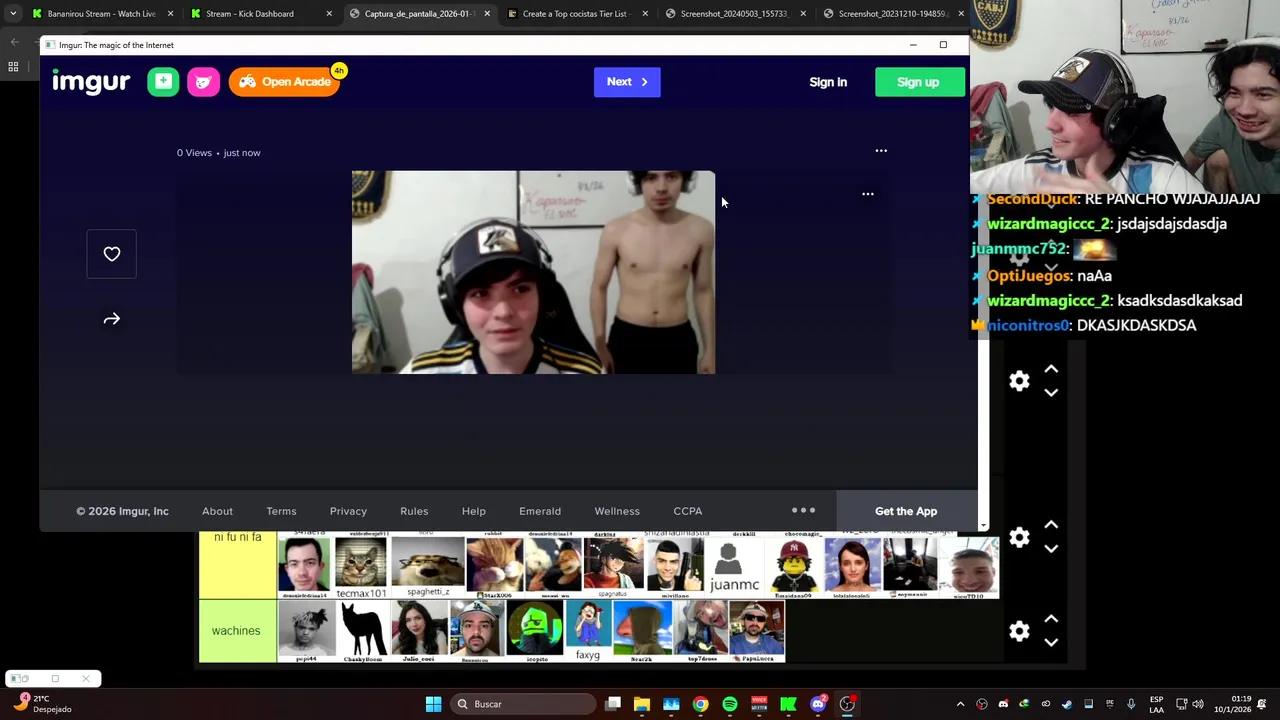Image resolution: width=1280 pixels, height=720 pixels.
Task: Open the About footer link
Action: [x=217, y=511]
